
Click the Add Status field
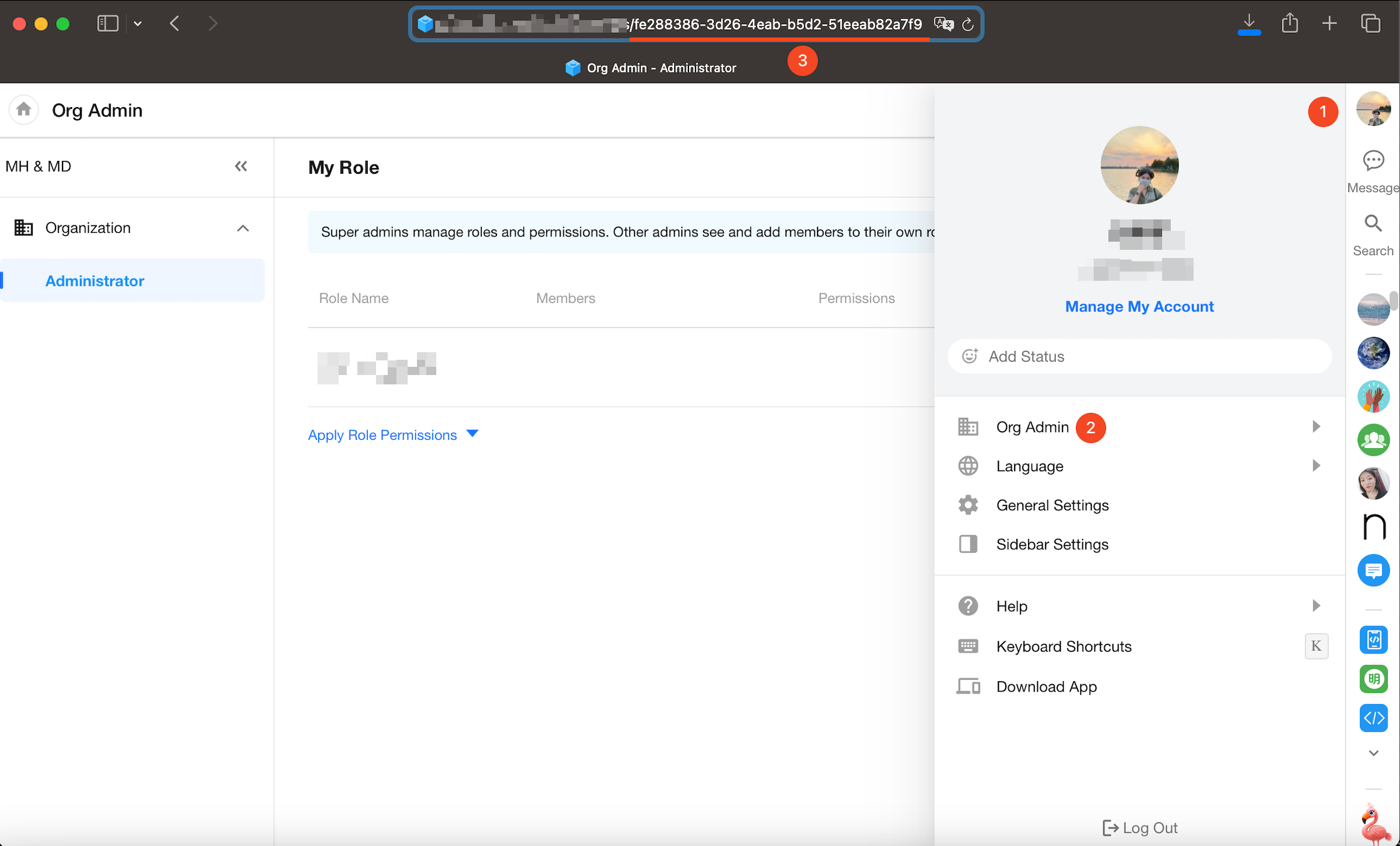coord(1139,356)
